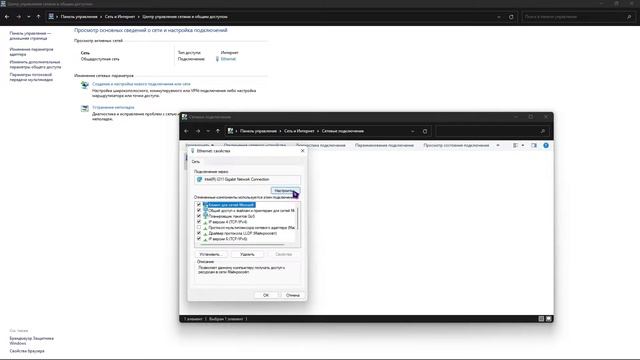Click the 'Настроить...' button
640x360 pixels.
(x=285, y=191)
